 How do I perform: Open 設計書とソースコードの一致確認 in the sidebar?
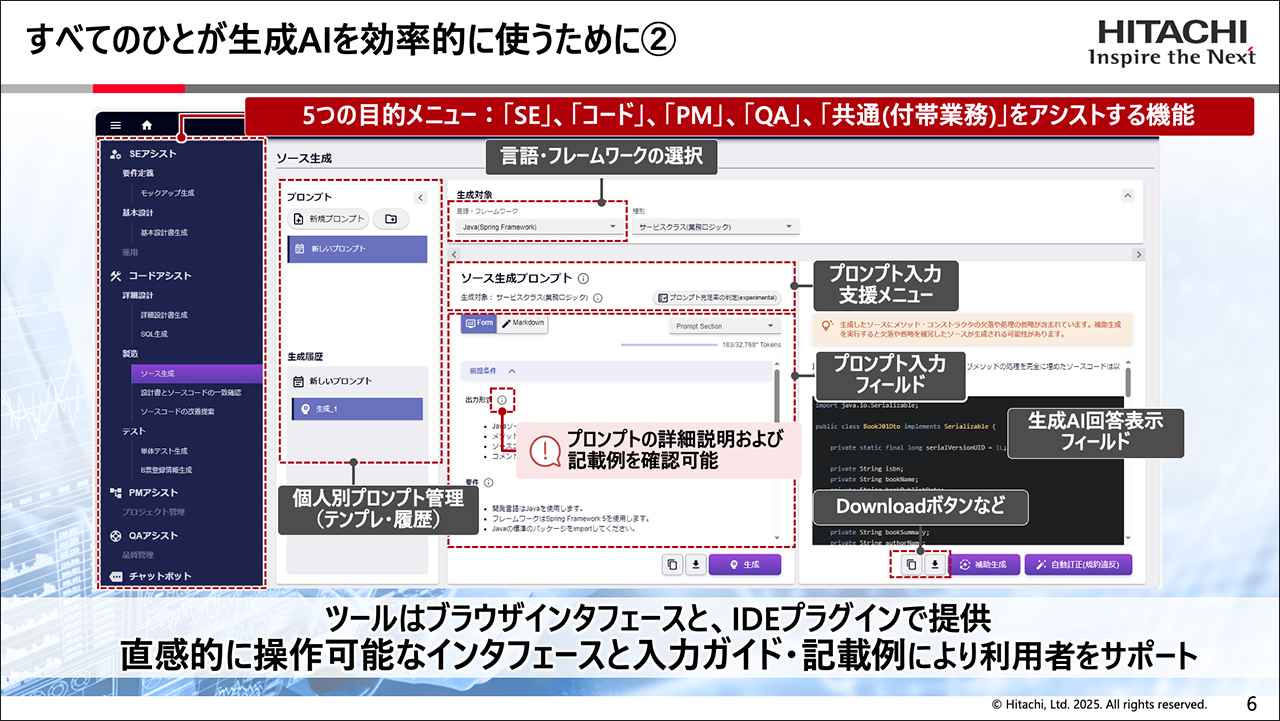click(x=192, y=392)
